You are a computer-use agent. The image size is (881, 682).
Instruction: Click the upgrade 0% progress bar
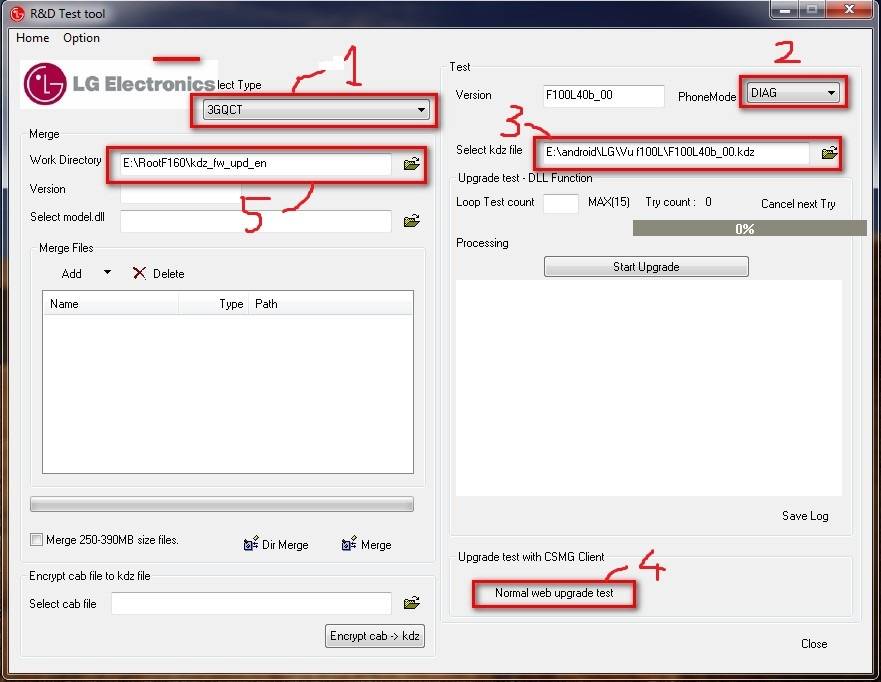750,228
